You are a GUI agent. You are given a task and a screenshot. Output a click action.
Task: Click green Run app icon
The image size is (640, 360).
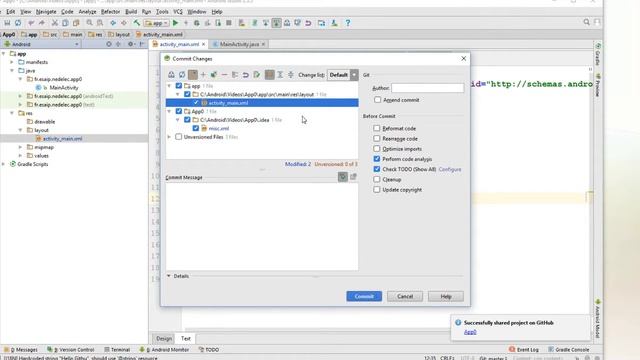(176, 23)
